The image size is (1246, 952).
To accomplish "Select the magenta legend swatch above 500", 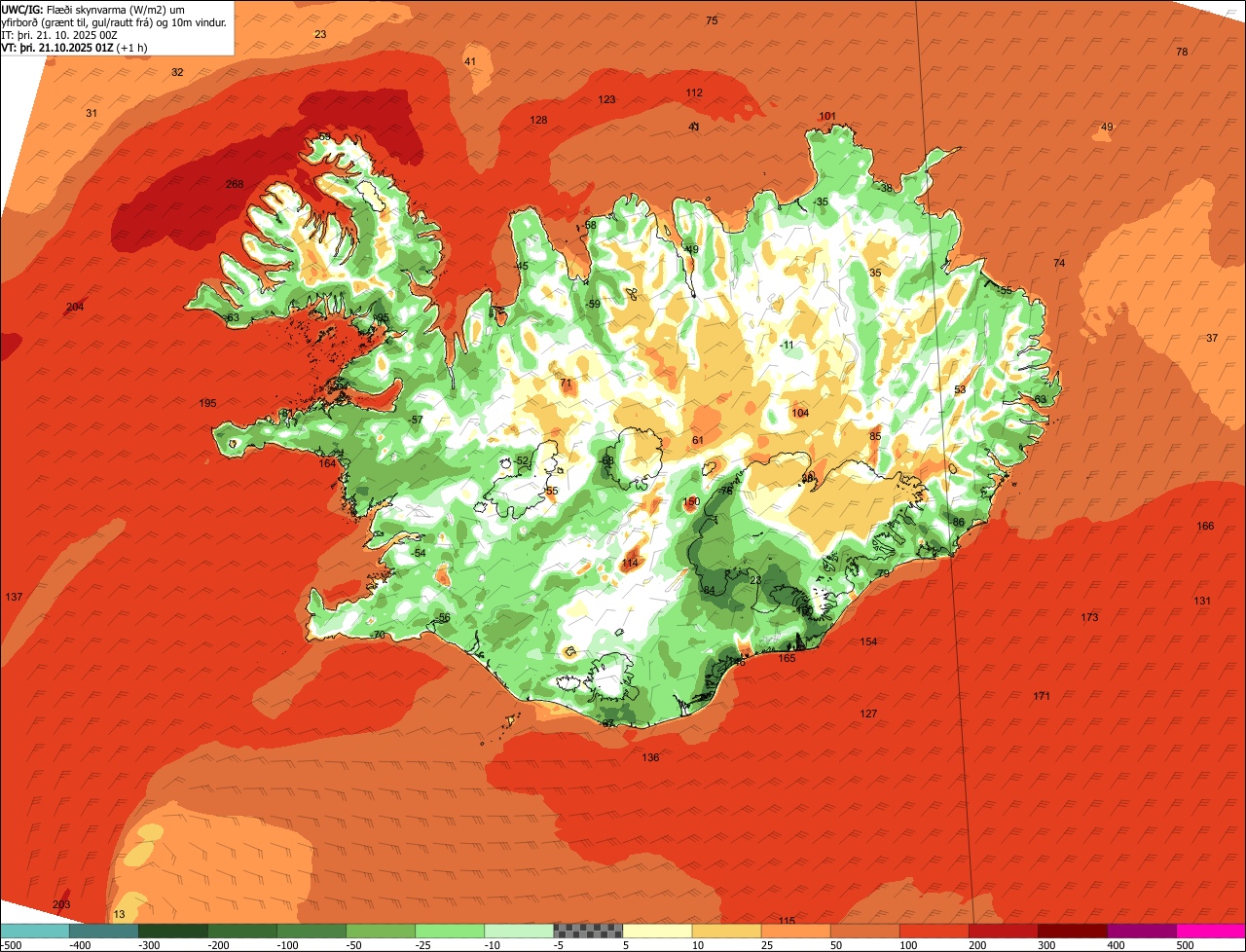I will (x=1211, y=931).
